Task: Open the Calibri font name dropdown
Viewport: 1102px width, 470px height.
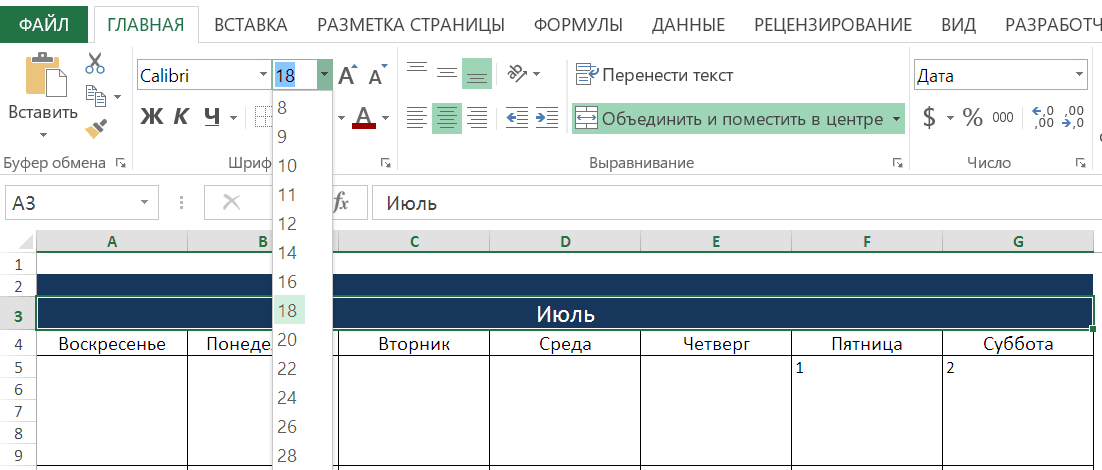Action: (x=264, y=75)
